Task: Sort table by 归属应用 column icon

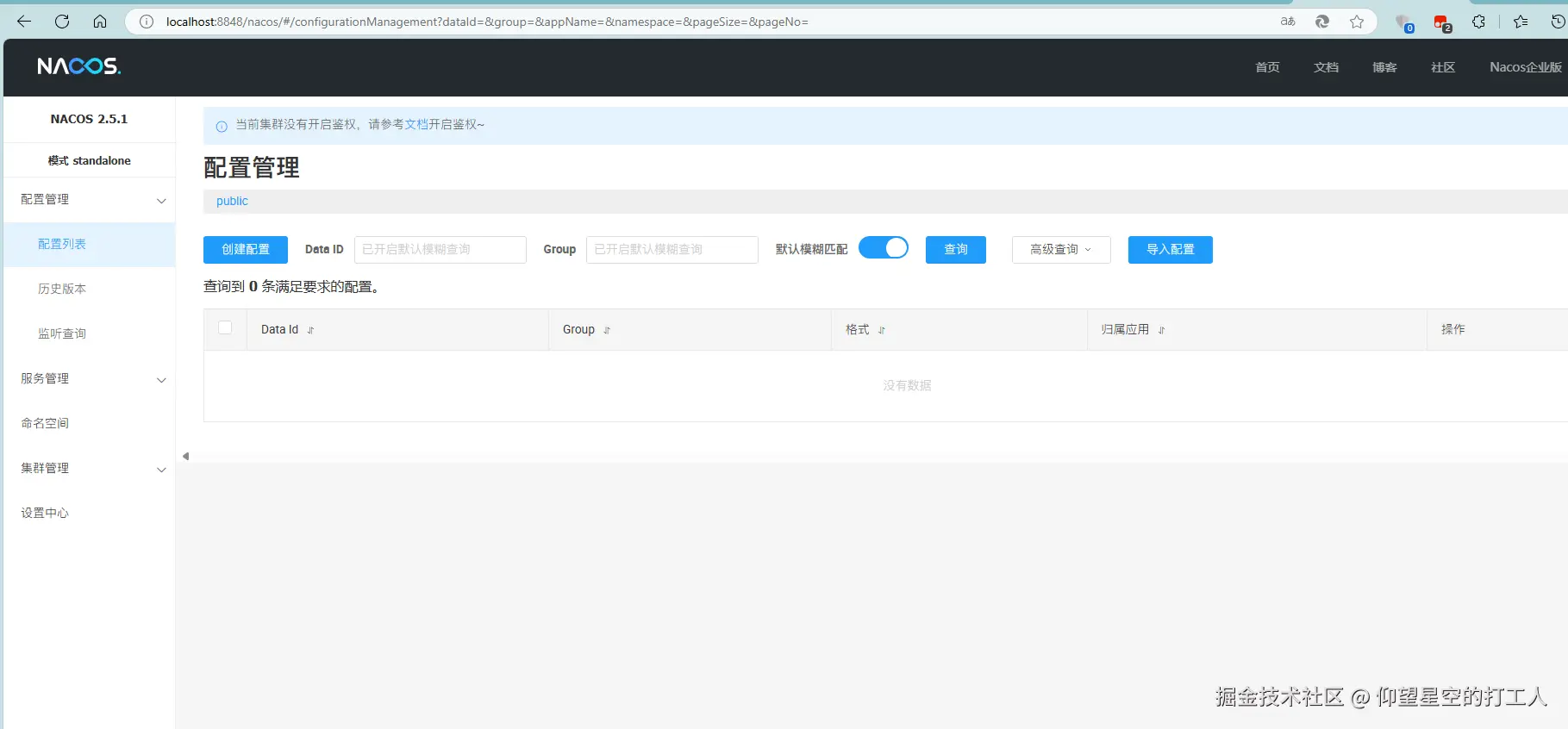Action: click(1162, 330)
